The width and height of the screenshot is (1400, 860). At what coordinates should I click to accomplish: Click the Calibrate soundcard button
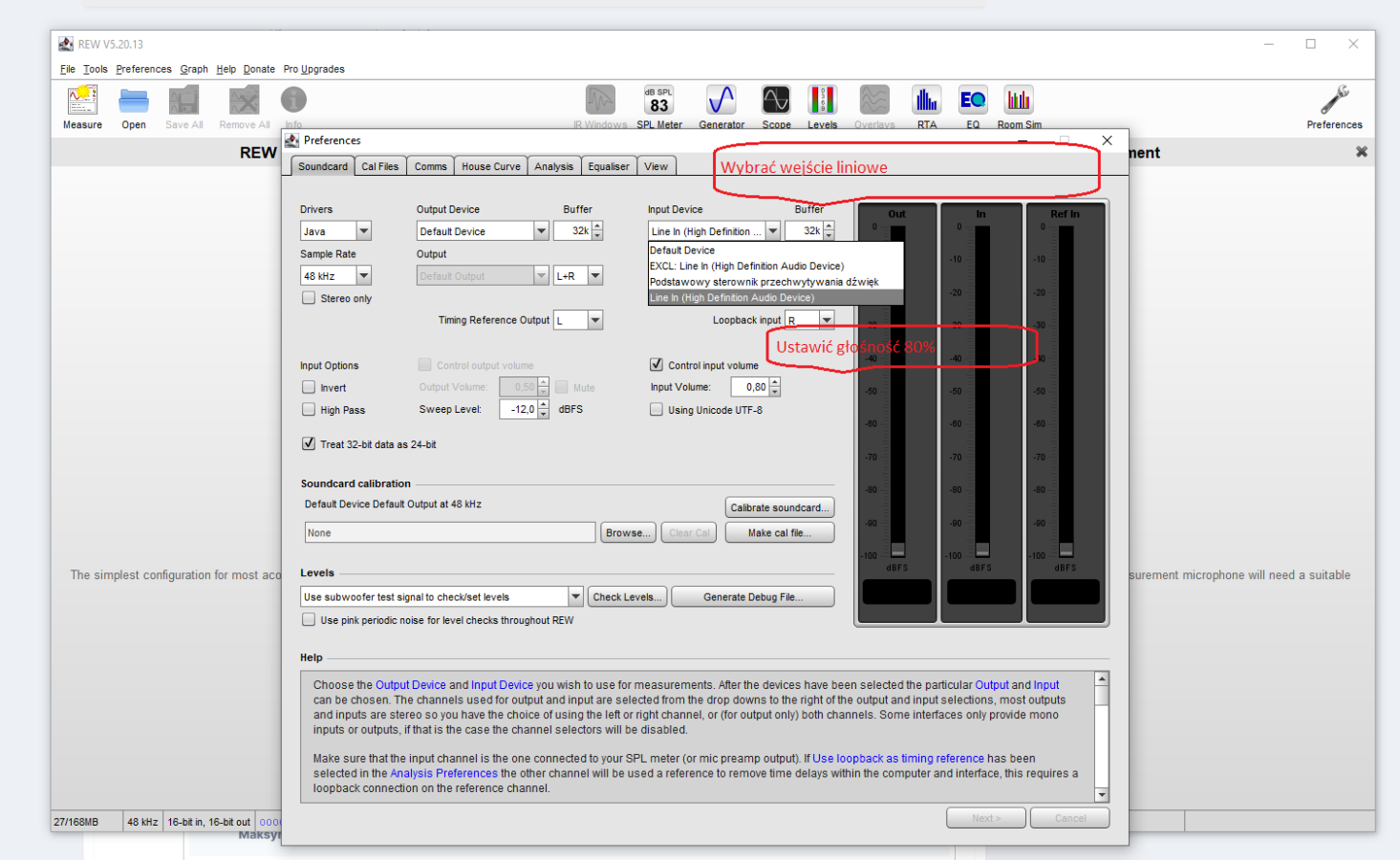coord(780,507)
